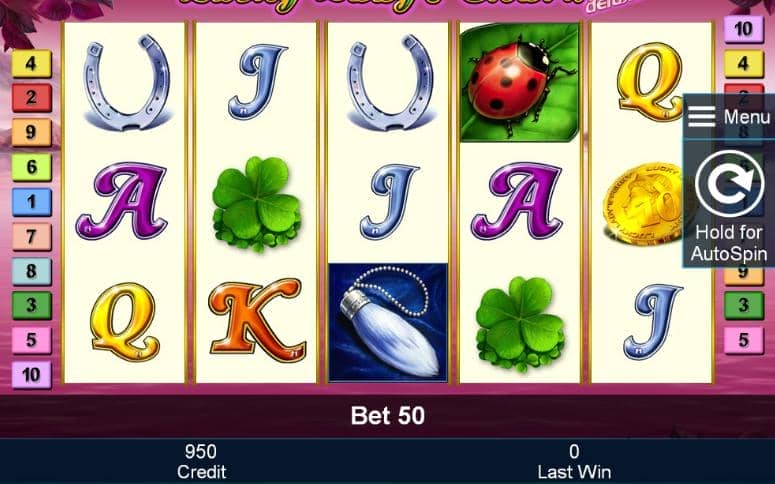The height and width of the screenshot is (484, 775).
Task: Click the orange K symbol
Action: pyautogui.click(x=257, y=320)
